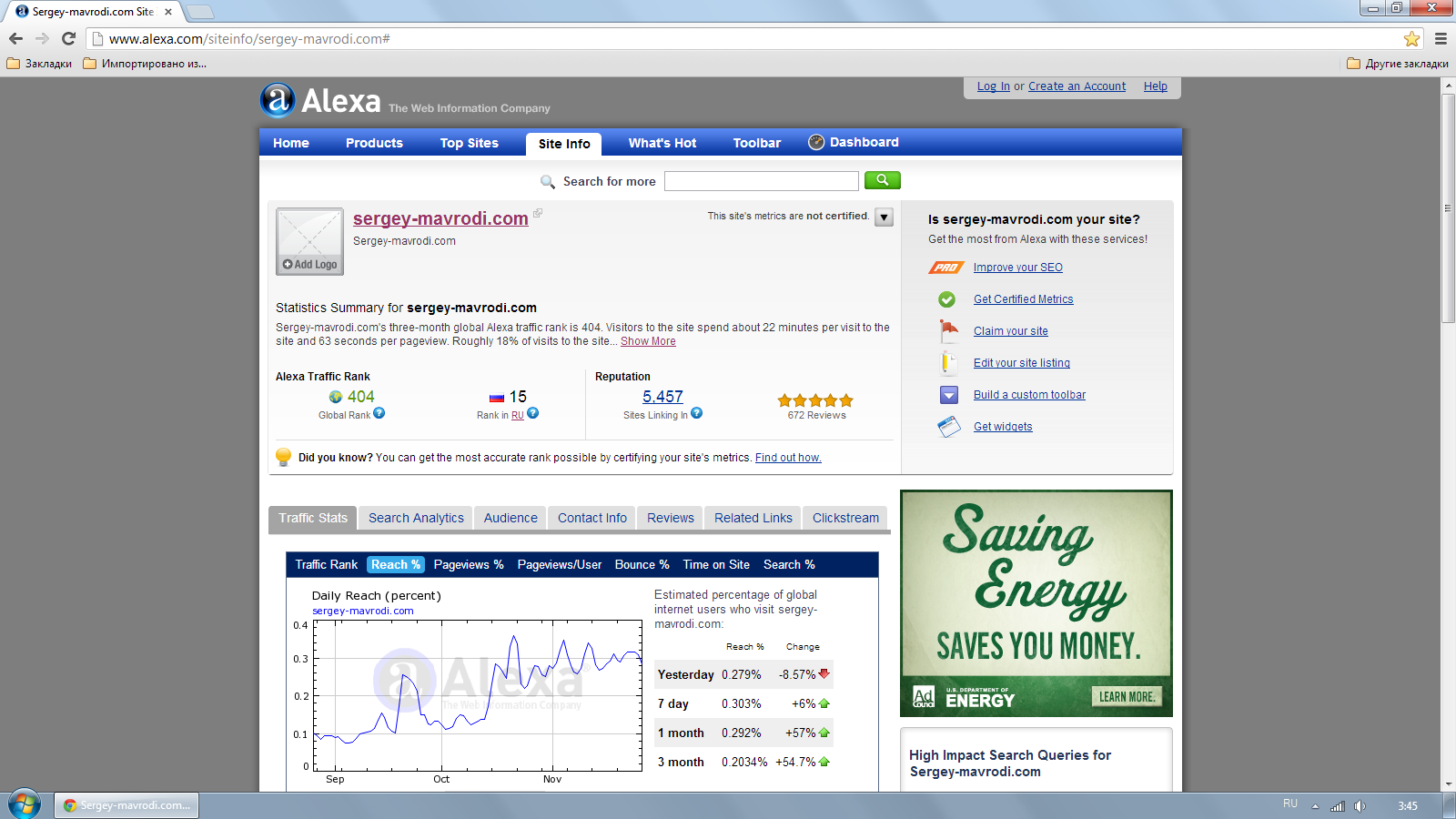Image resolution: width=1456 pixels, height=819 pixels.
Task: Click the Global Rank help question icon
Action: (379, 413)
